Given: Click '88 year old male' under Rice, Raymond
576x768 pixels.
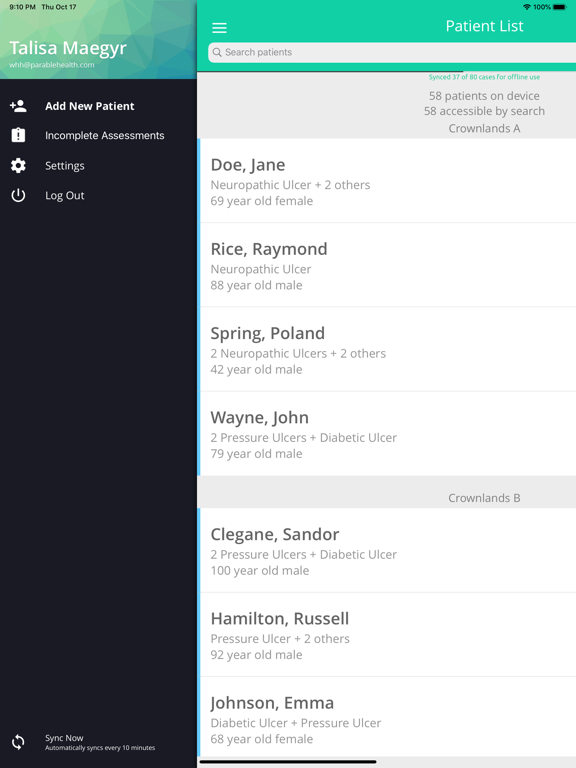Looking at the screenshot, I should click(256, 285).
